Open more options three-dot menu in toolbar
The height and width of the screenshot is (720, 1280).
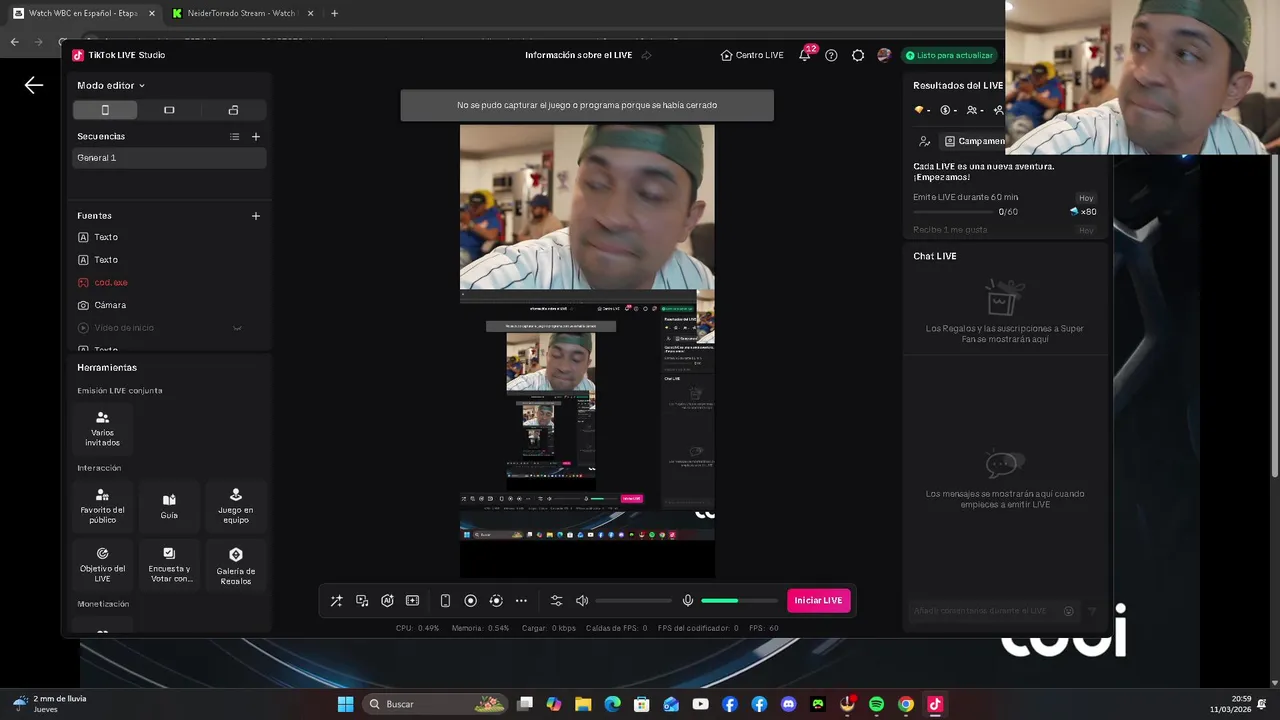521,601
